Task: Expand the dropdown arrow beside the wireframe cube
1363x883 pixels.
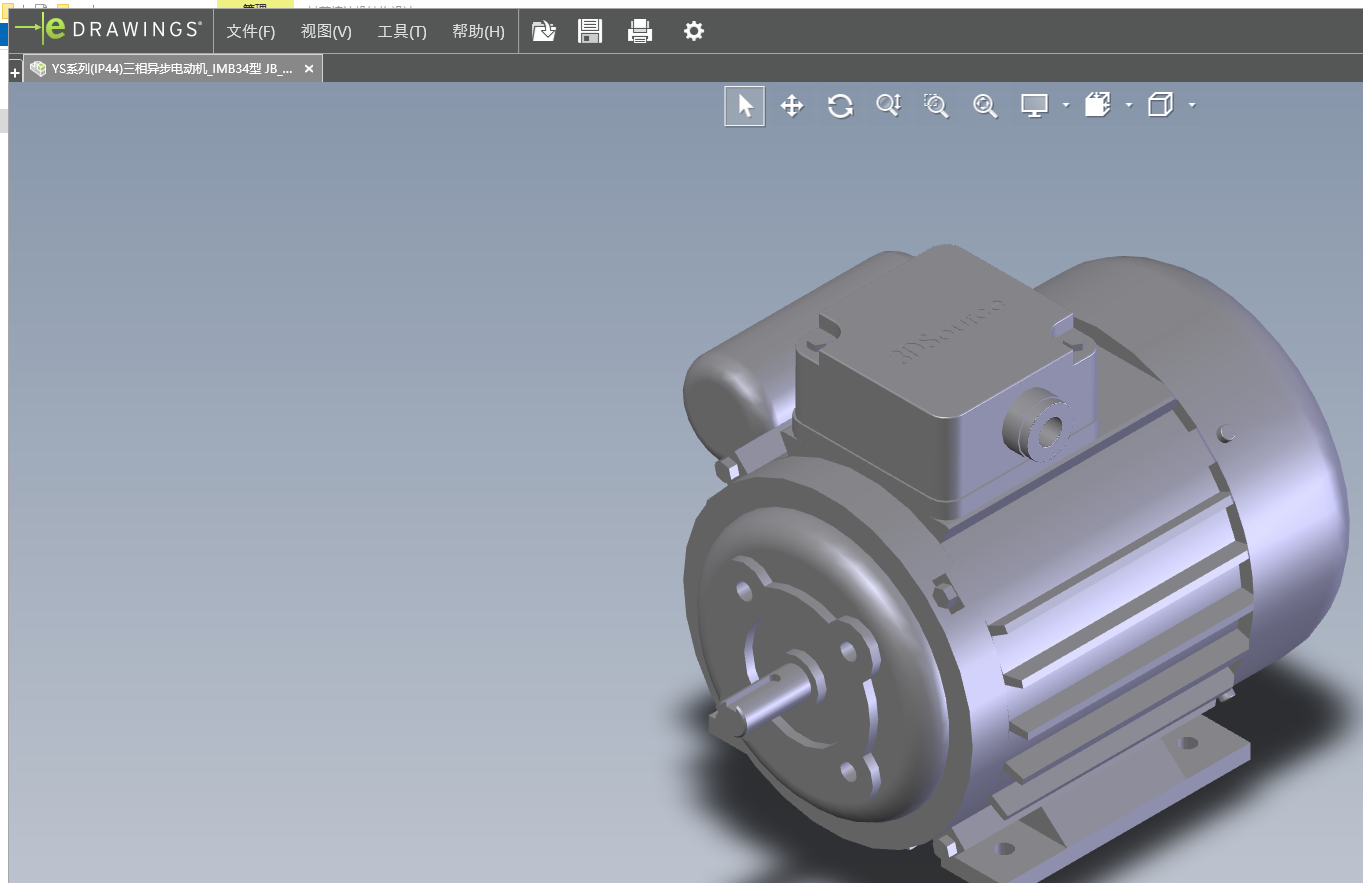Action: coord(1192,105)
